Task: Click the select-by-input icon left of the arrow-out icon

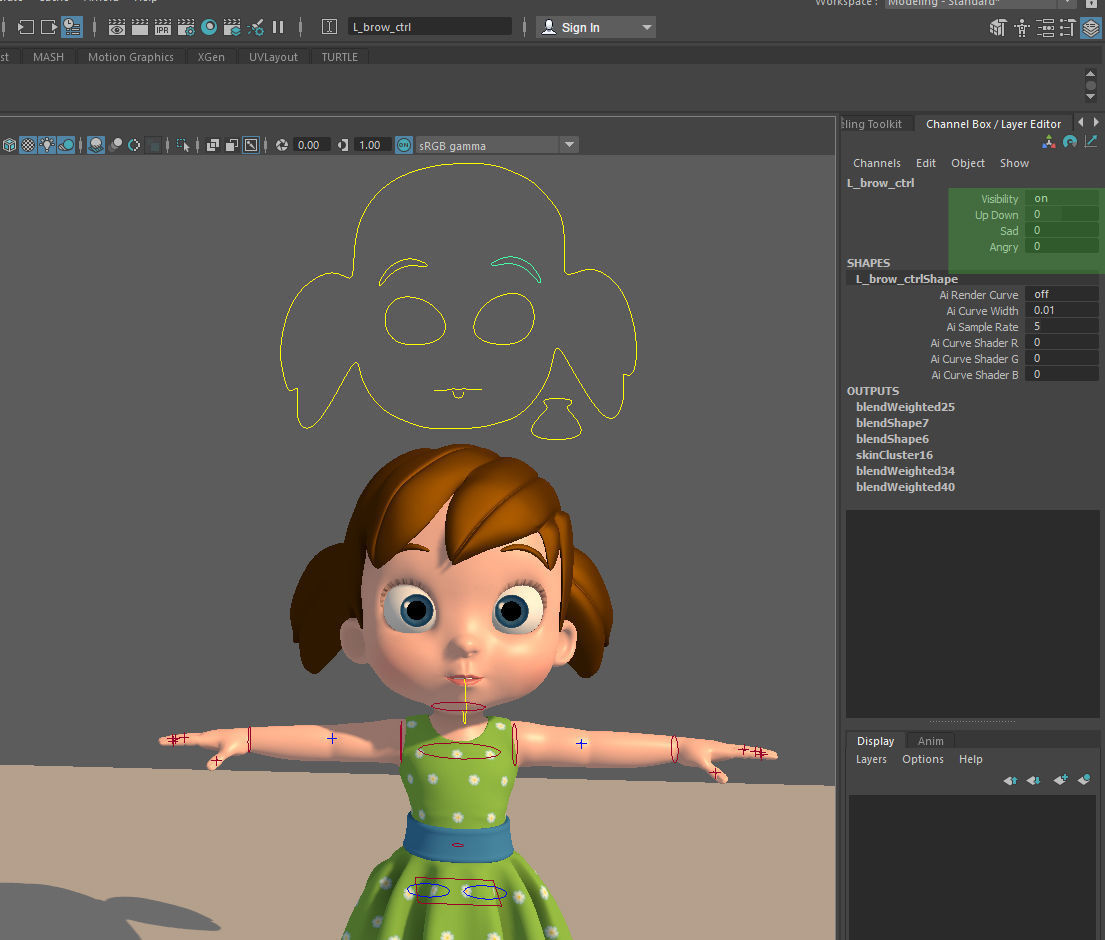Action: click(25, 27)
